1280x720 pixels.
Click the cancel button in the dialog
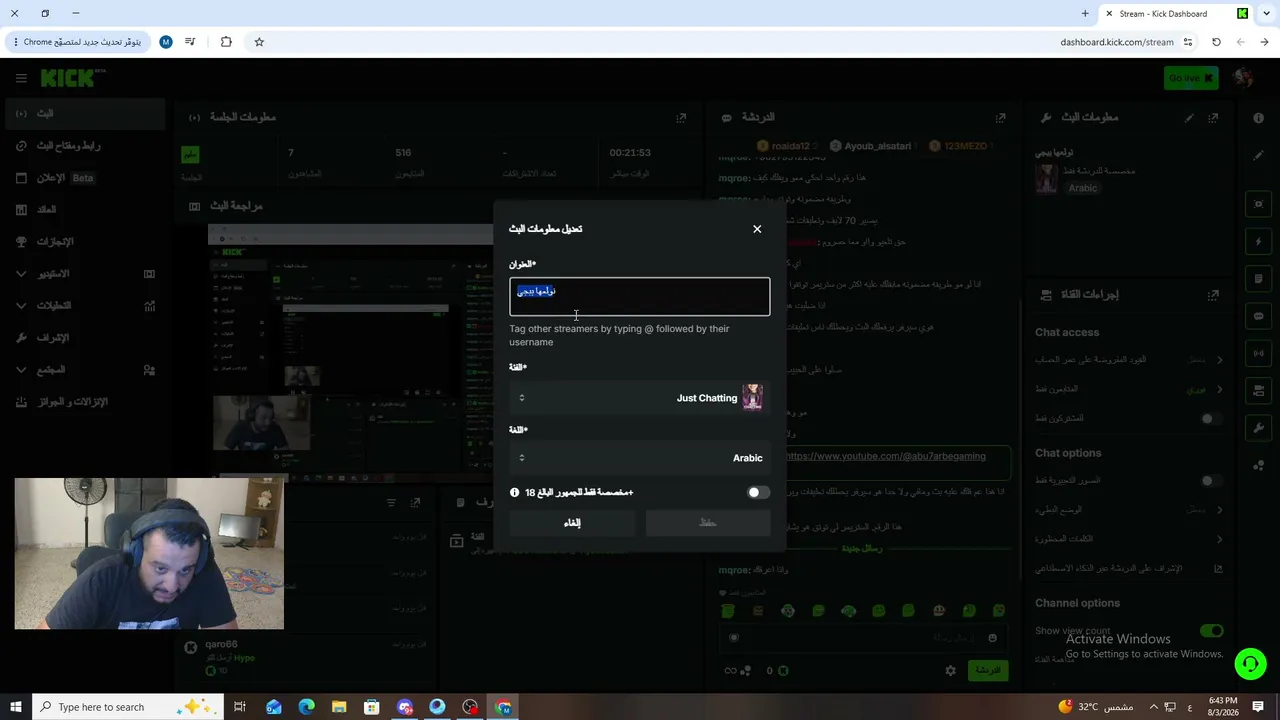572,523
